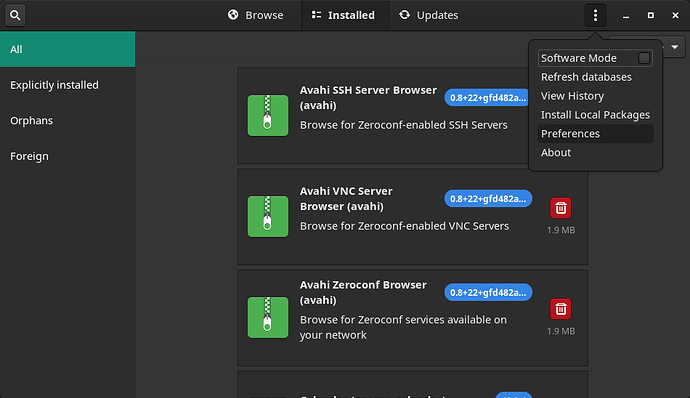
Task: Select the All filter in sidebar
Action: (x=67, y=49)
